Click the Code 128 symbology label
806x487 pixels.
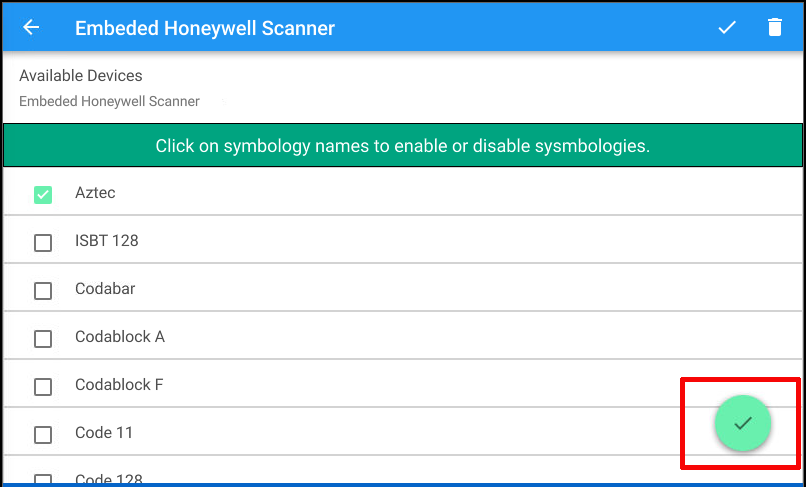coord(107,478)
